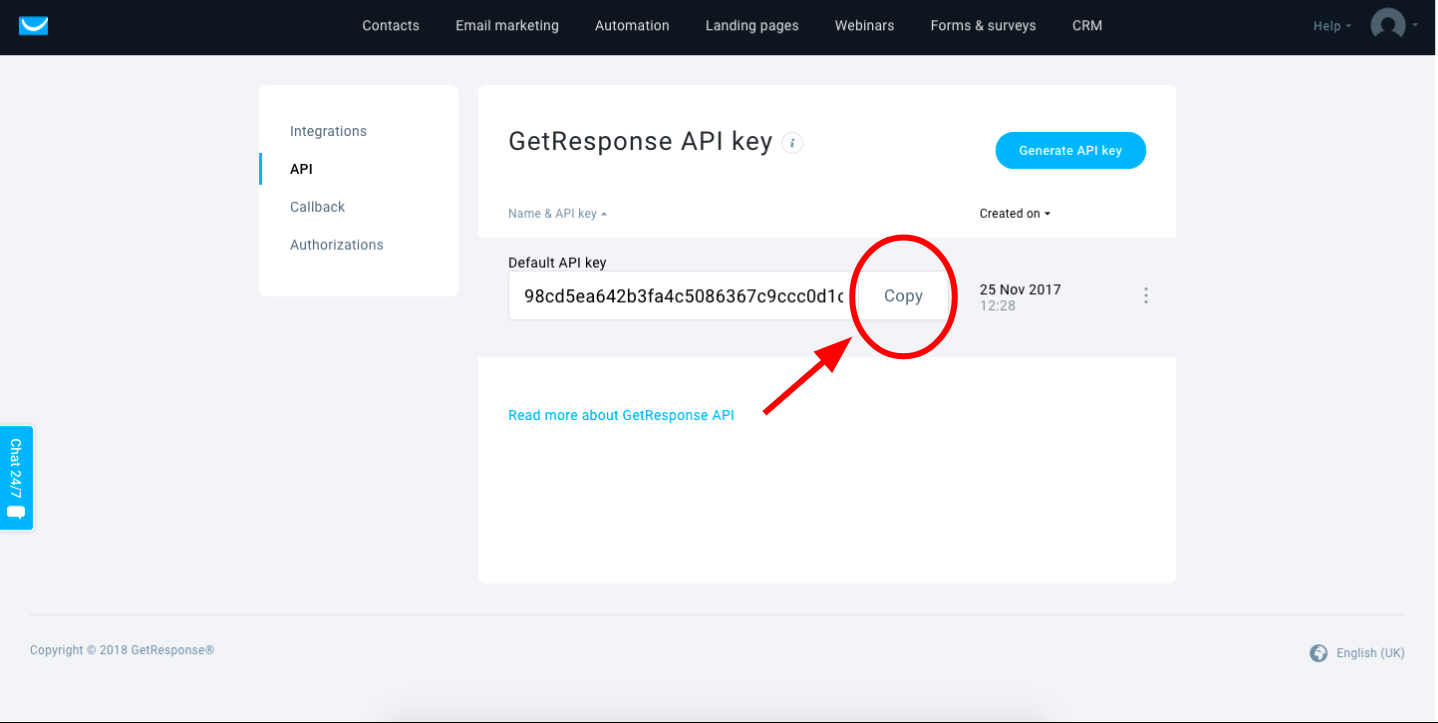Open the Chat 24/7 widget
This screenshot has width=1438, height=723.
[x=16, y=478]
